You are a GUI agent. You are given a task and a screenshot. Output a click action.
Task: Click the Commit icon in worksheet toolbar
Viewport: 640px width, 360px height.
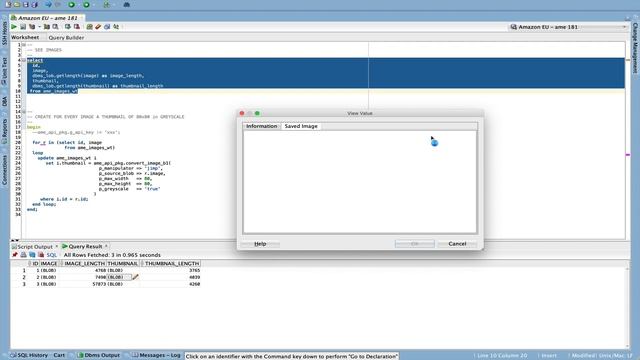coord(68,27)
